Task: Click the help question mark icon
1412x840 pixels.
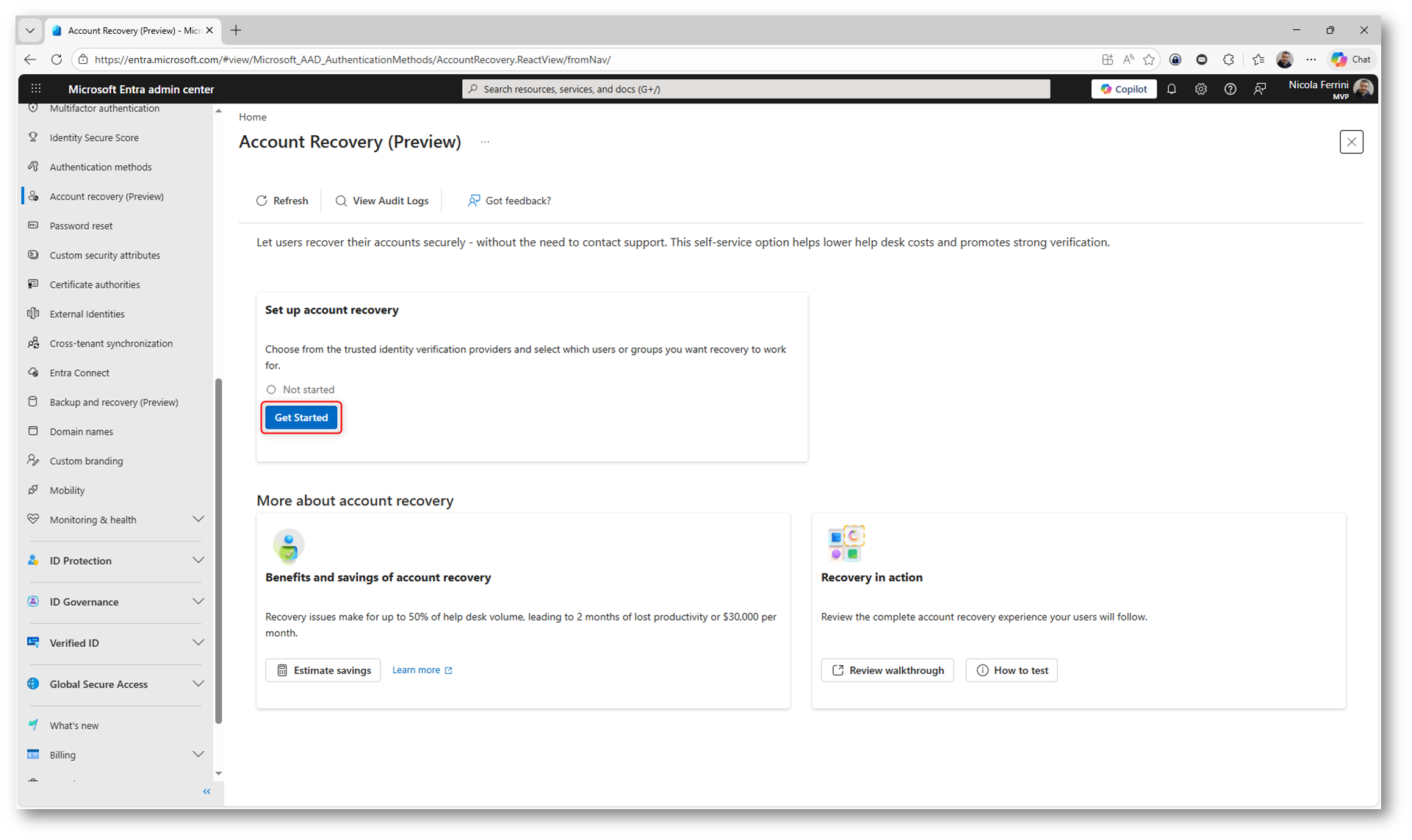Action: pos(1230,89)
